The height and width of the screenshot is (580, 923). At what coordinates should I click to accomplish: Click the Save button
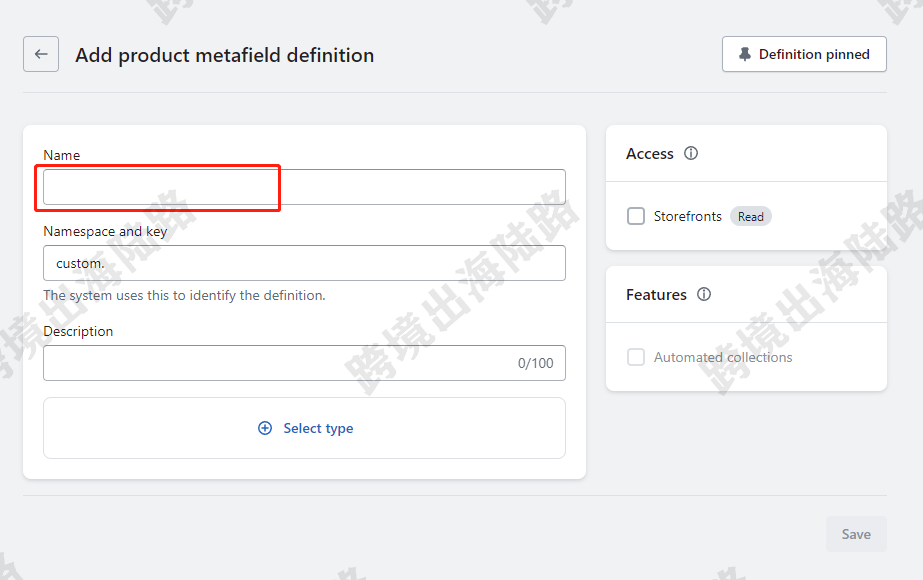pos(856,534)
